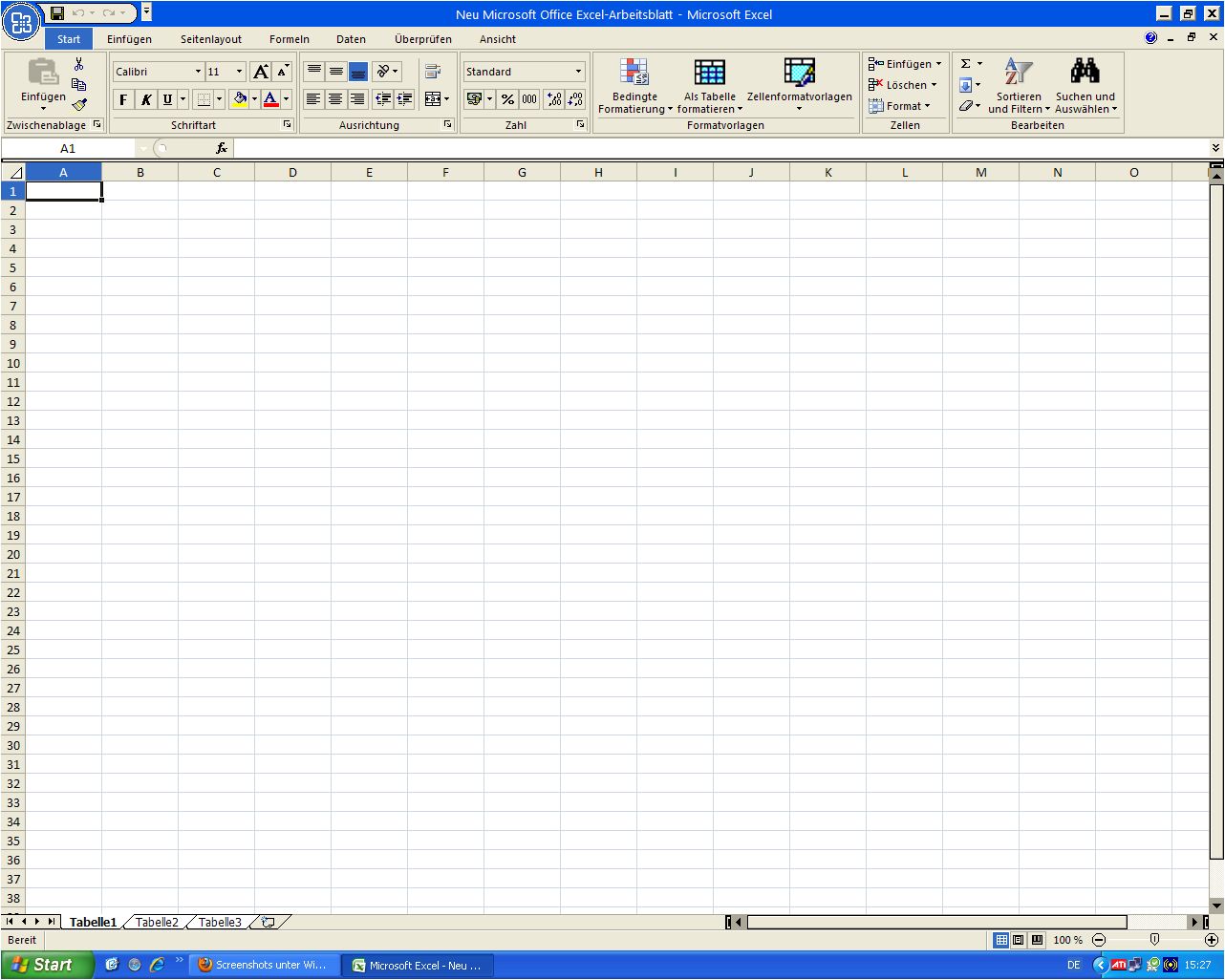
Task: Open Sortieren und Filtern menu
Action: 1019,85
